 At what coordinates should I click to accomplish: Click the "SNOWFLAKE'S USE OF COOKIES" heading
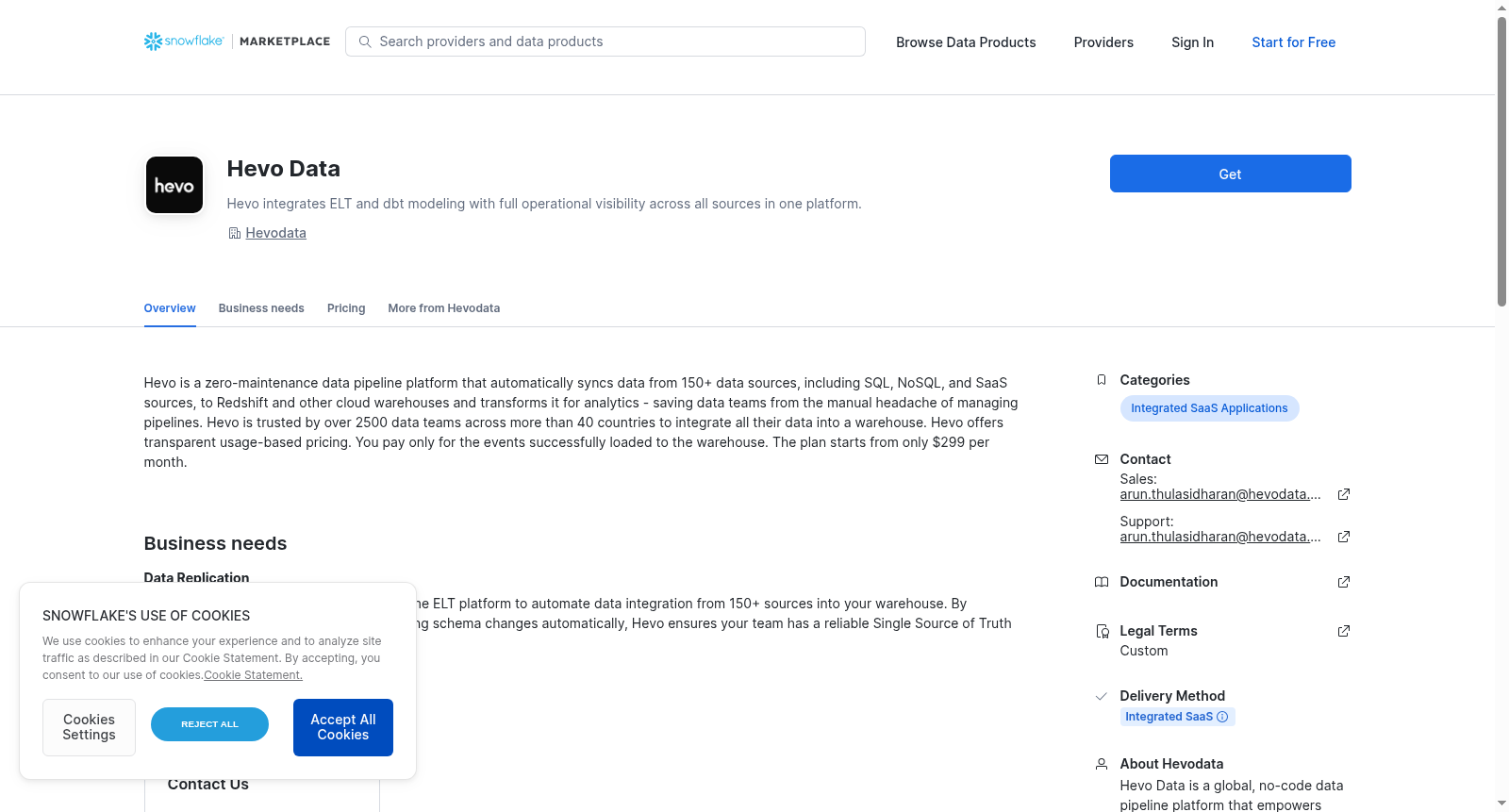point(146,616)
